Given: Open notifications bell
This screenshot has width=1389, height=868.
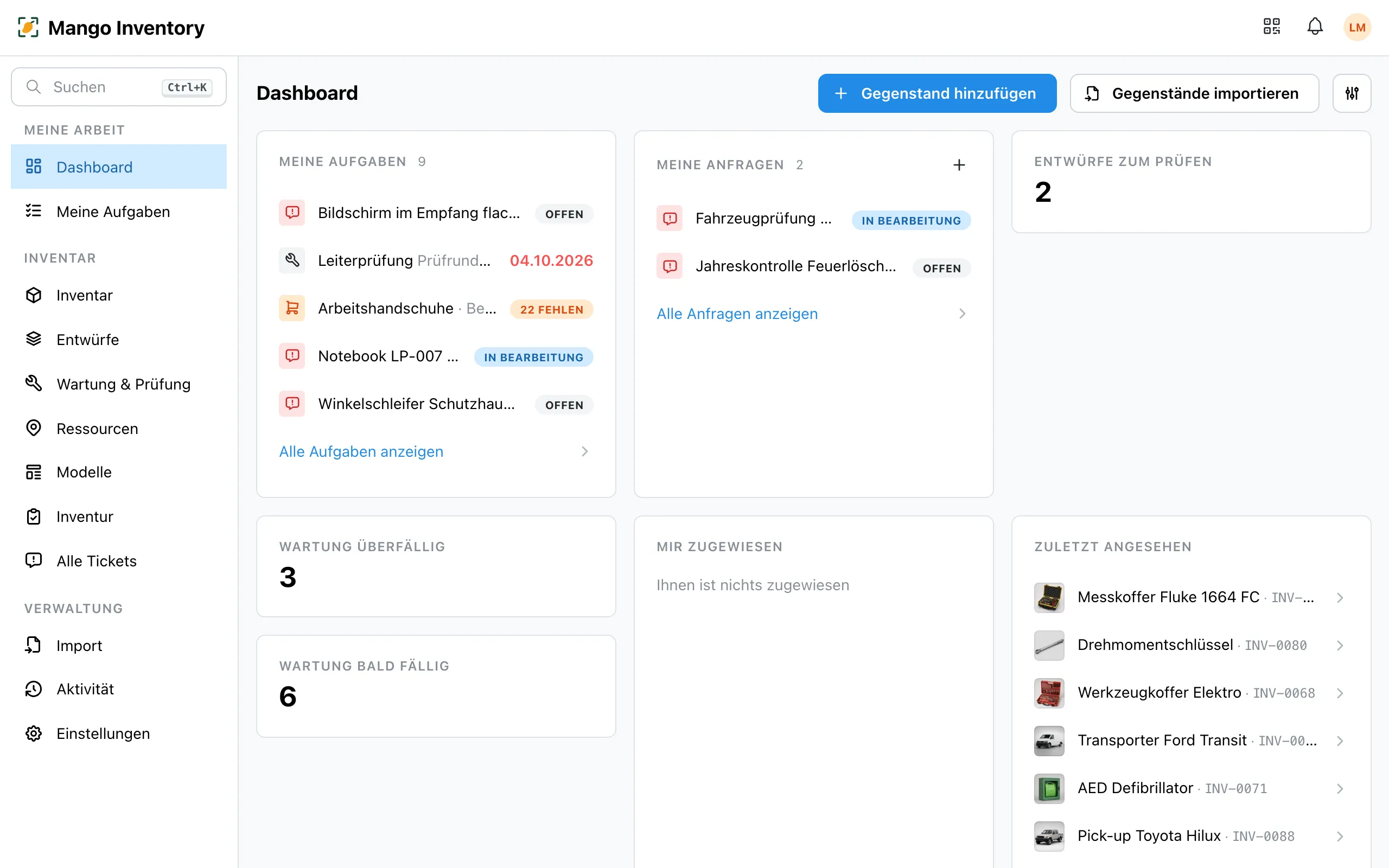Looking at the screenshot, I should tap(1315, 27).
